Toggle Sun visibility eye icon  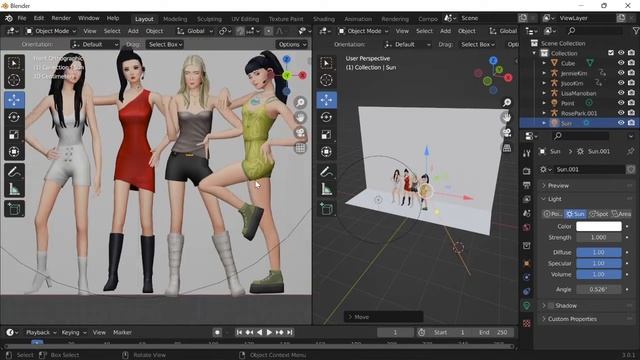(621, 123)
